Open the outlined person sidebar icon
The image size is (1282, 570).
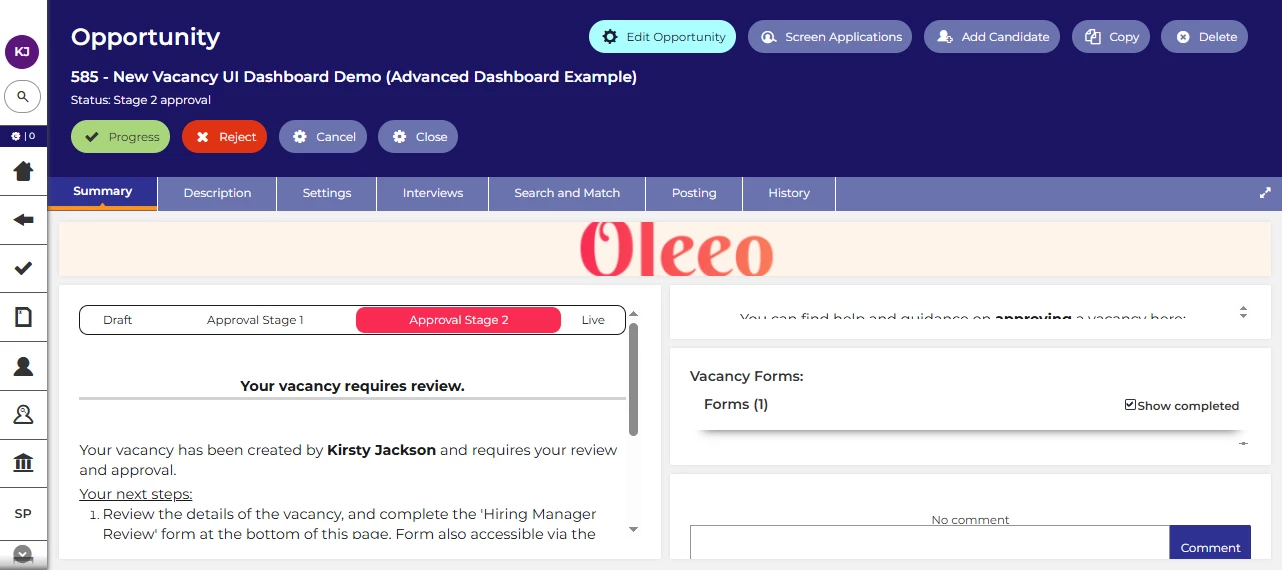click(23, 414)
